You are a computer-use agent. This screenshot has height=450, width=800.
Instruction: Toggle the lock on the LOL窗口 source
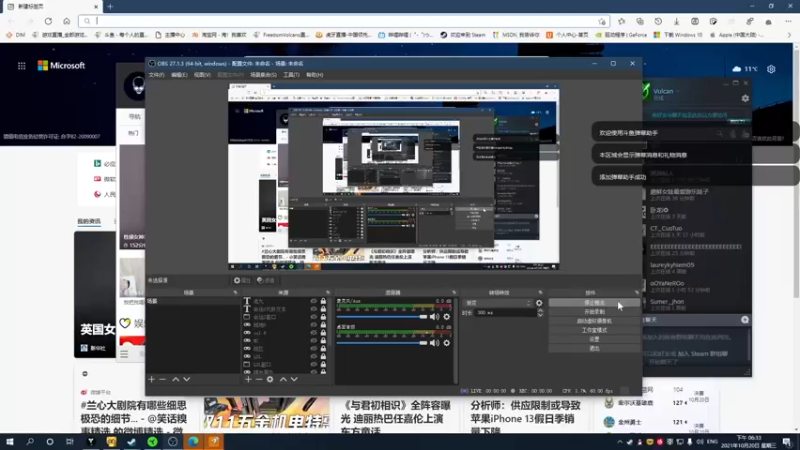(323, 364)
